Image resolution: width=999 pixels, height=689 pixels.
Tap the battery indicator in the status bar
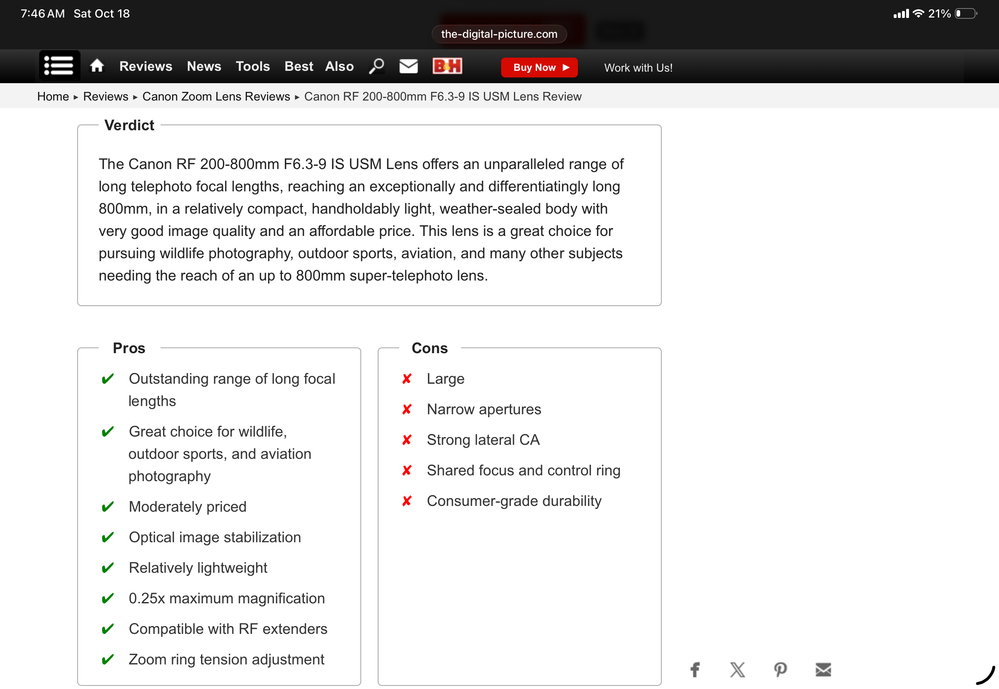pyautogui.click(x=966, y=13)
